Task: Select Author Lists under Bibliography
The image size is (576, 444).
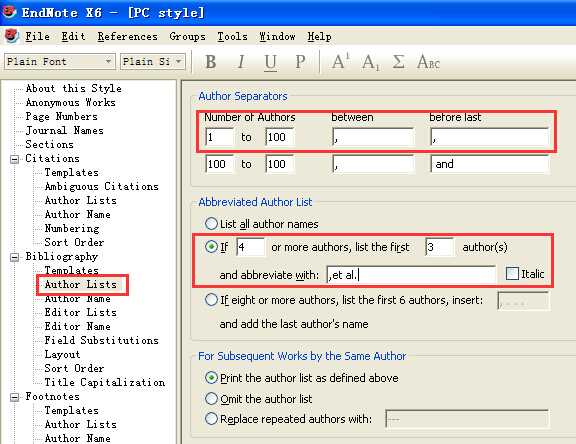Action: click(x=80, y=285)
